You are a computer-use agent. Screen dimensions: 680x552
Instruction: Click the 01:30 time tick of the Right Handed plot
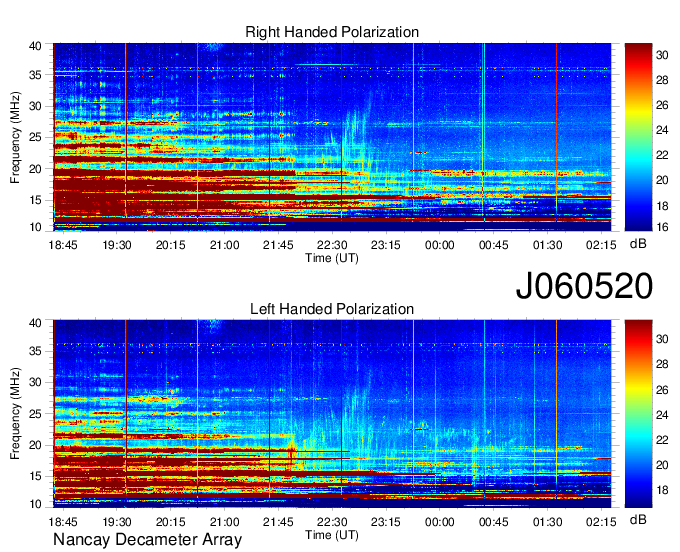(x=547, y=245)
